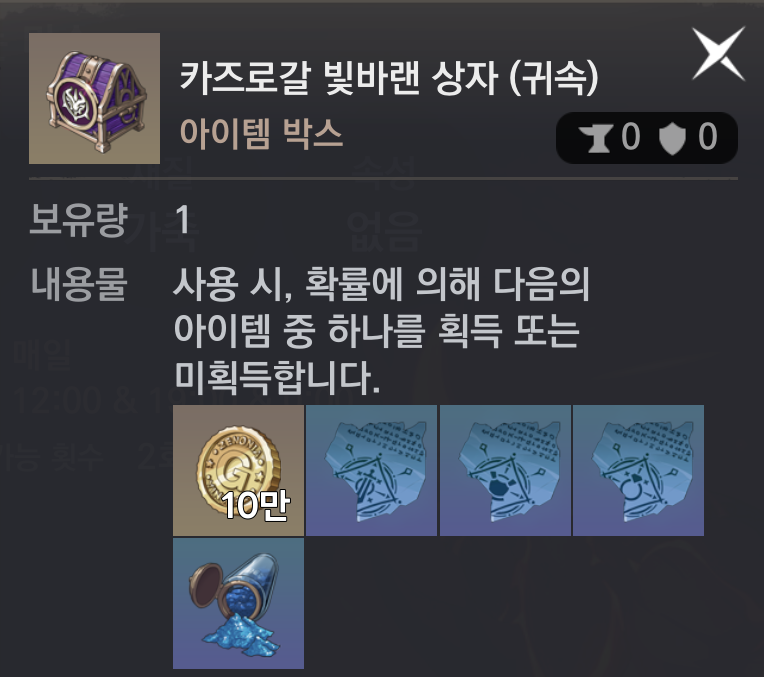The image size is (764, 677).
Task: Click the faded 12:00 schedule text
Action: tap(58, 401)
